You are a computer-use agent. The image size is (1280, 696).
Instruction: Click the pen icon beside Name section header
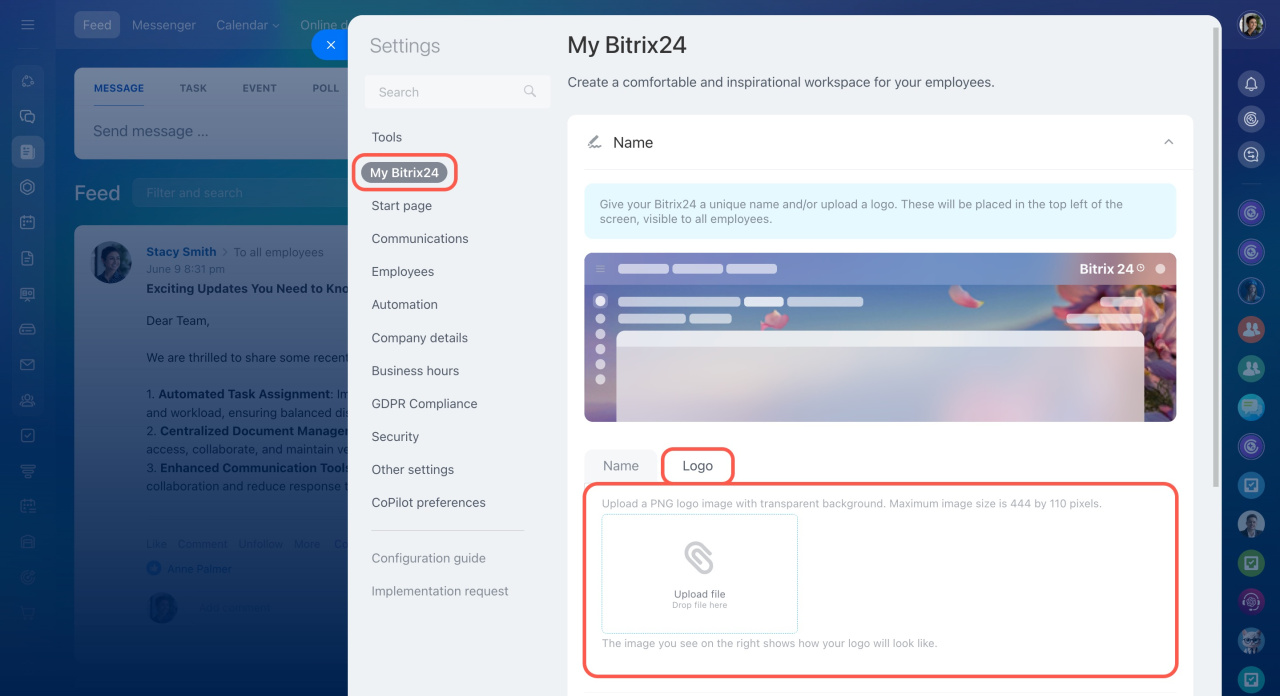click(595, 143)
